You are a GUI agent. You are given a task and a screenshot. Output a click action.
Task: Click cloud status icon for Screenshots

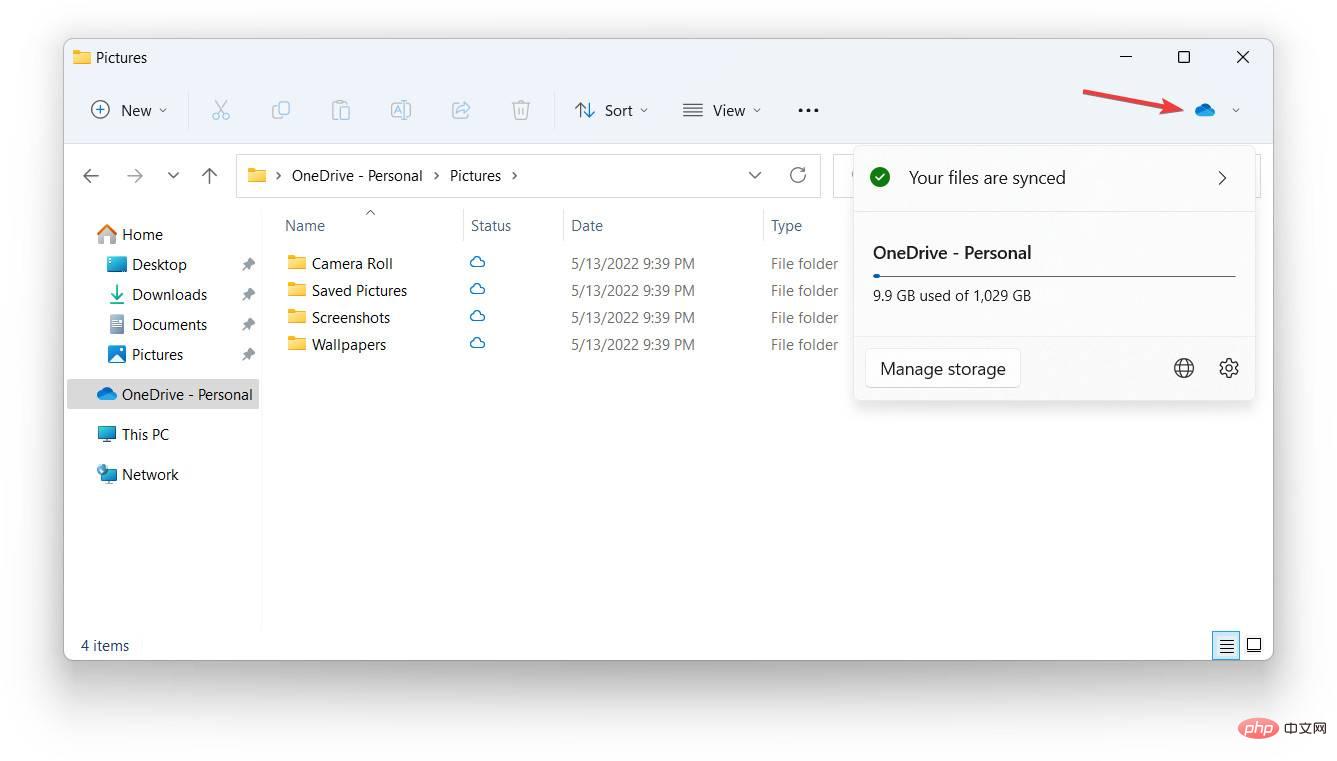point(478,316)
